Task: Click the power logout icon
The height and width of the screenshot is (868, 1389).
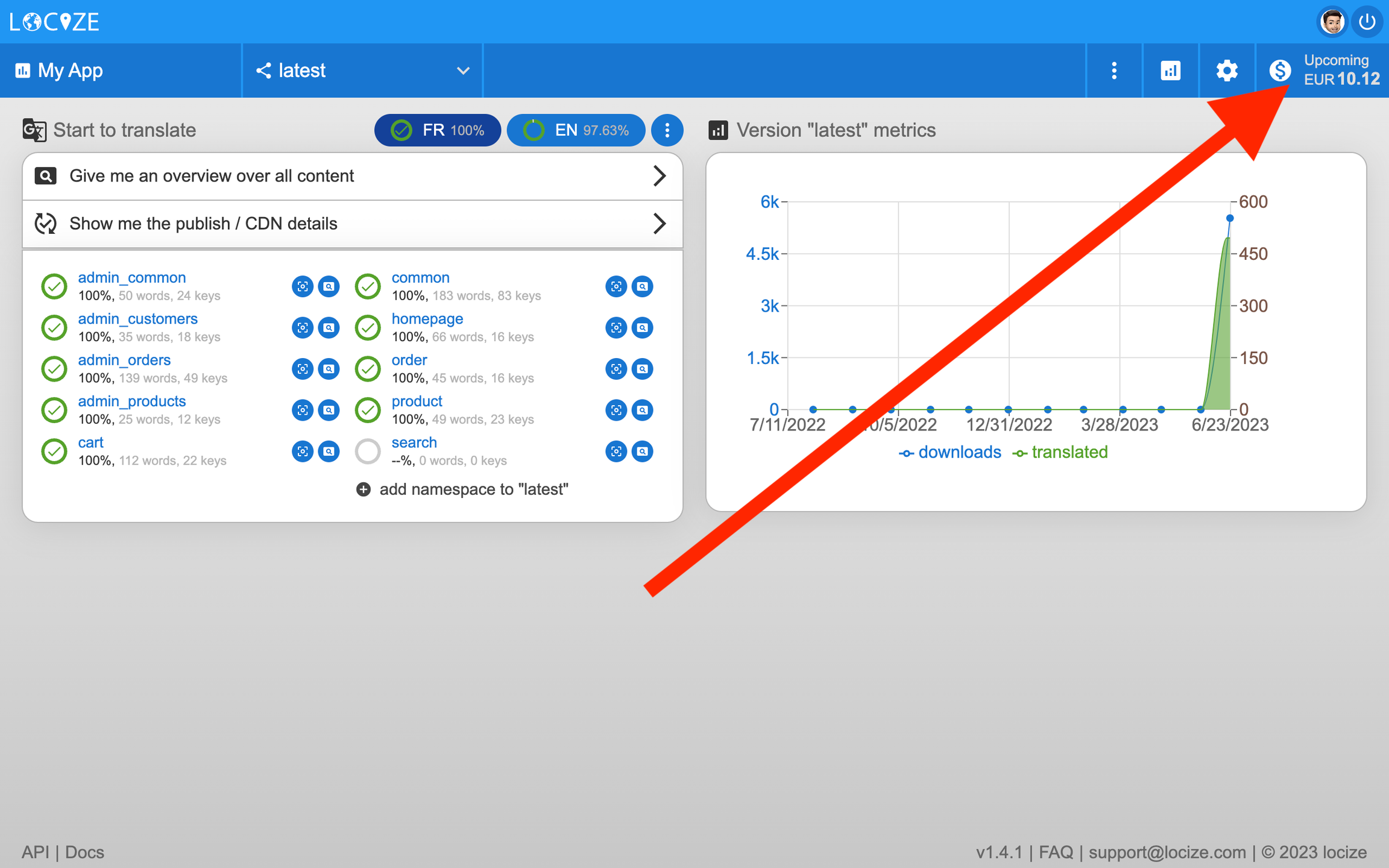Action: 1367,22
